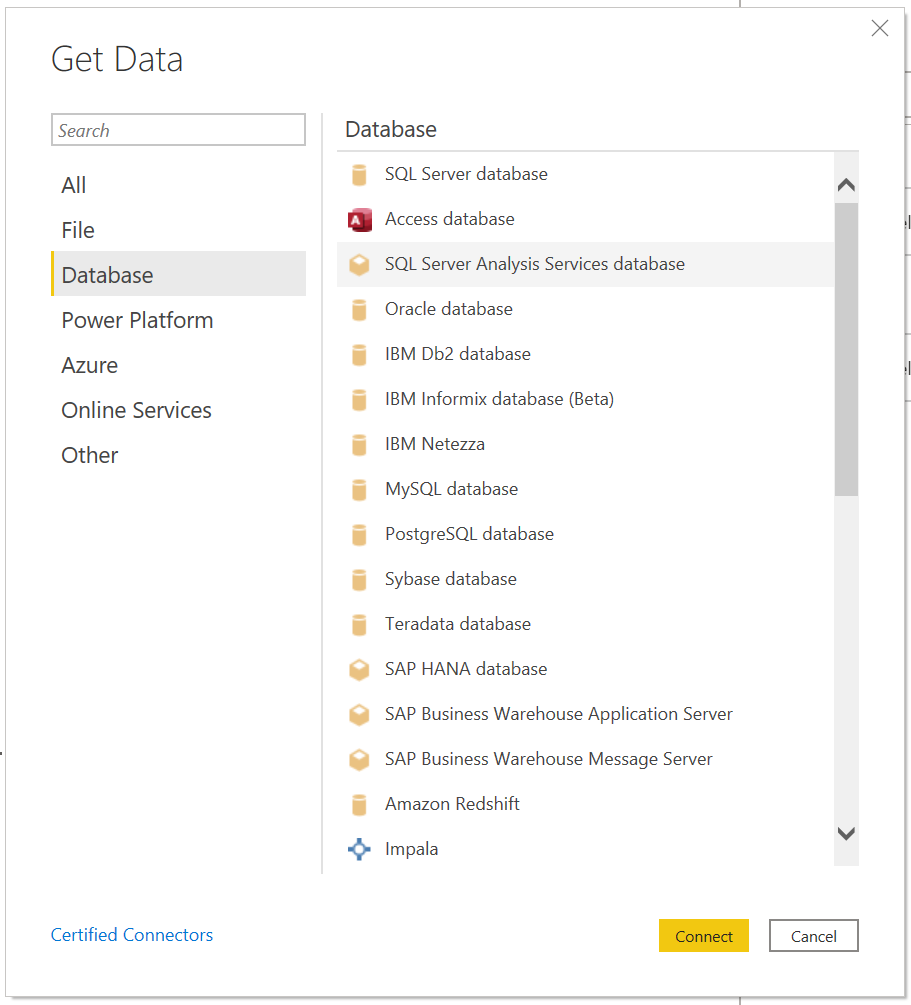Viewport: 911px width, 1005px height.
Task: Click the Amazon Redshift cylinder icon
Action: (x=359, y=805)
